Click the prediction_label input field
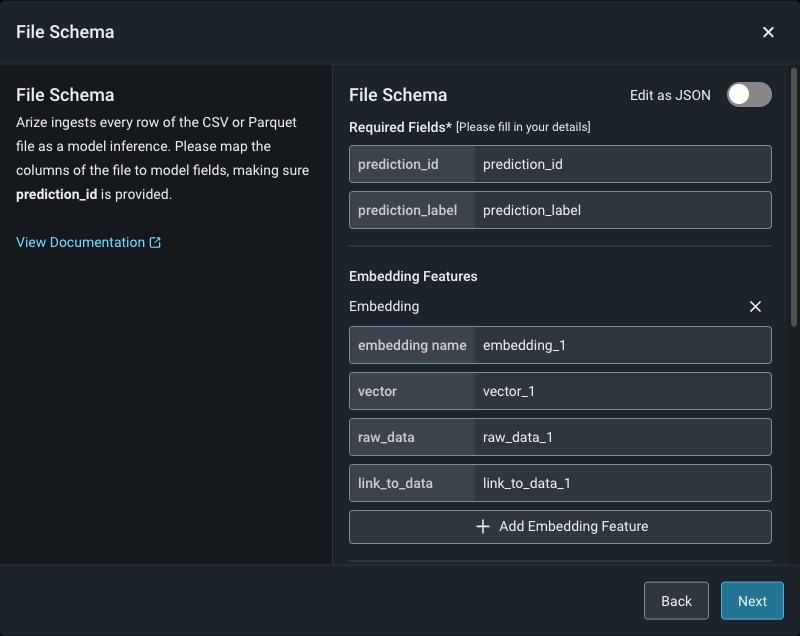Image resolution: width=800 pixels, height=636 pixels. click(x=622, y=210)
